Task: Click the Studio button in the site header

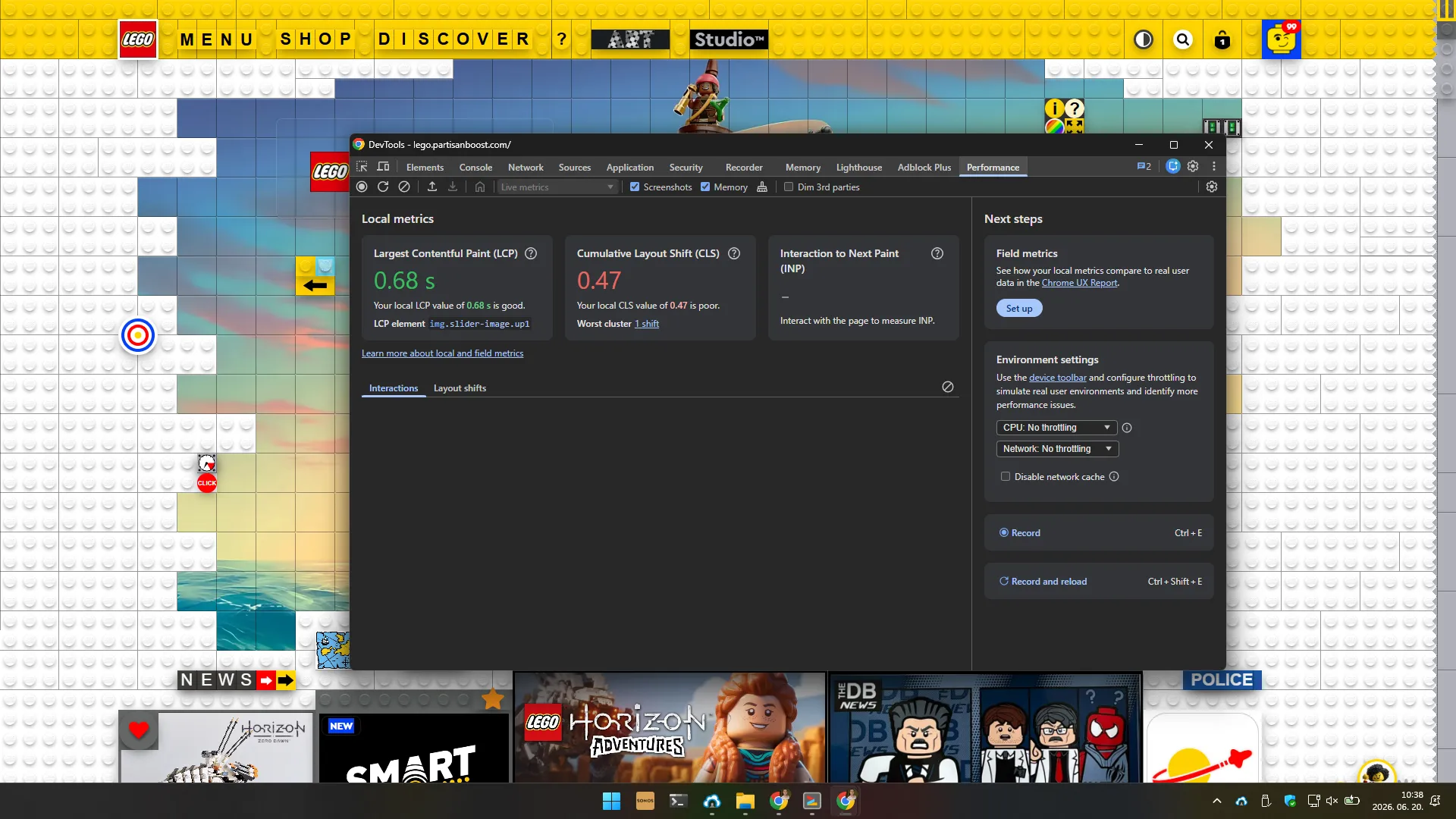Action: coord(729,39)
